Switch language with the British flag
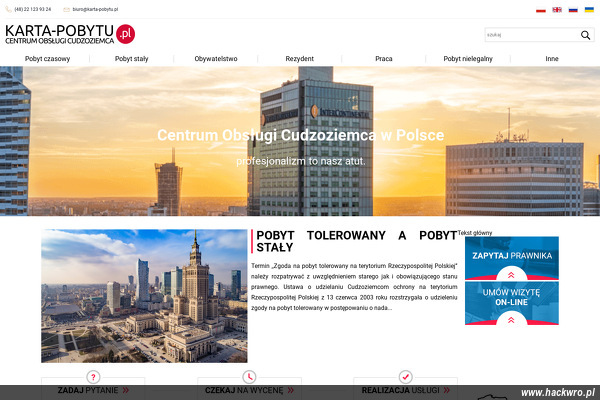Viewport: 600px width, 400px height. [557, 10]
